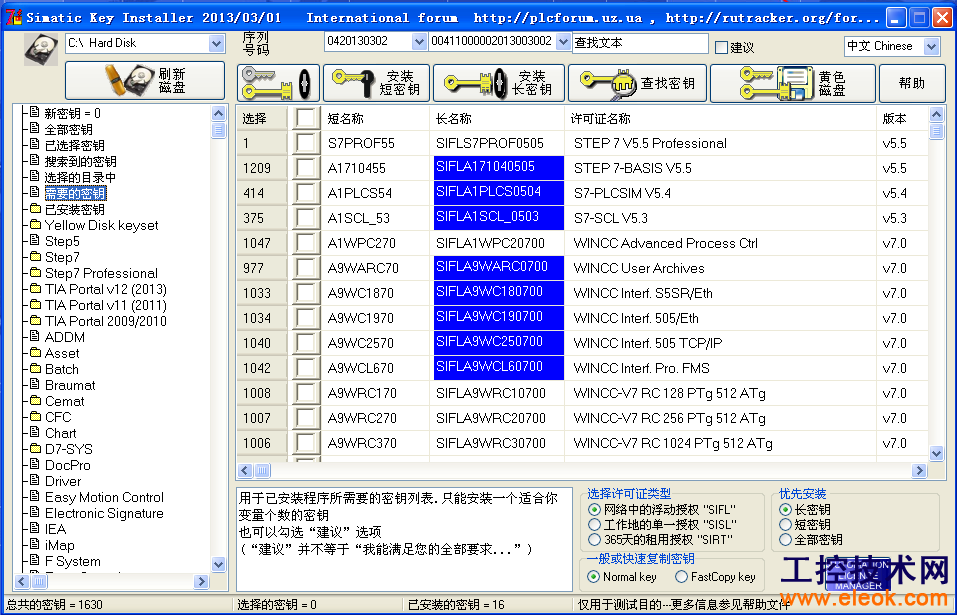957x615 pixels.
Task: Click the 短名称 column header
Action: pos(375,118)
